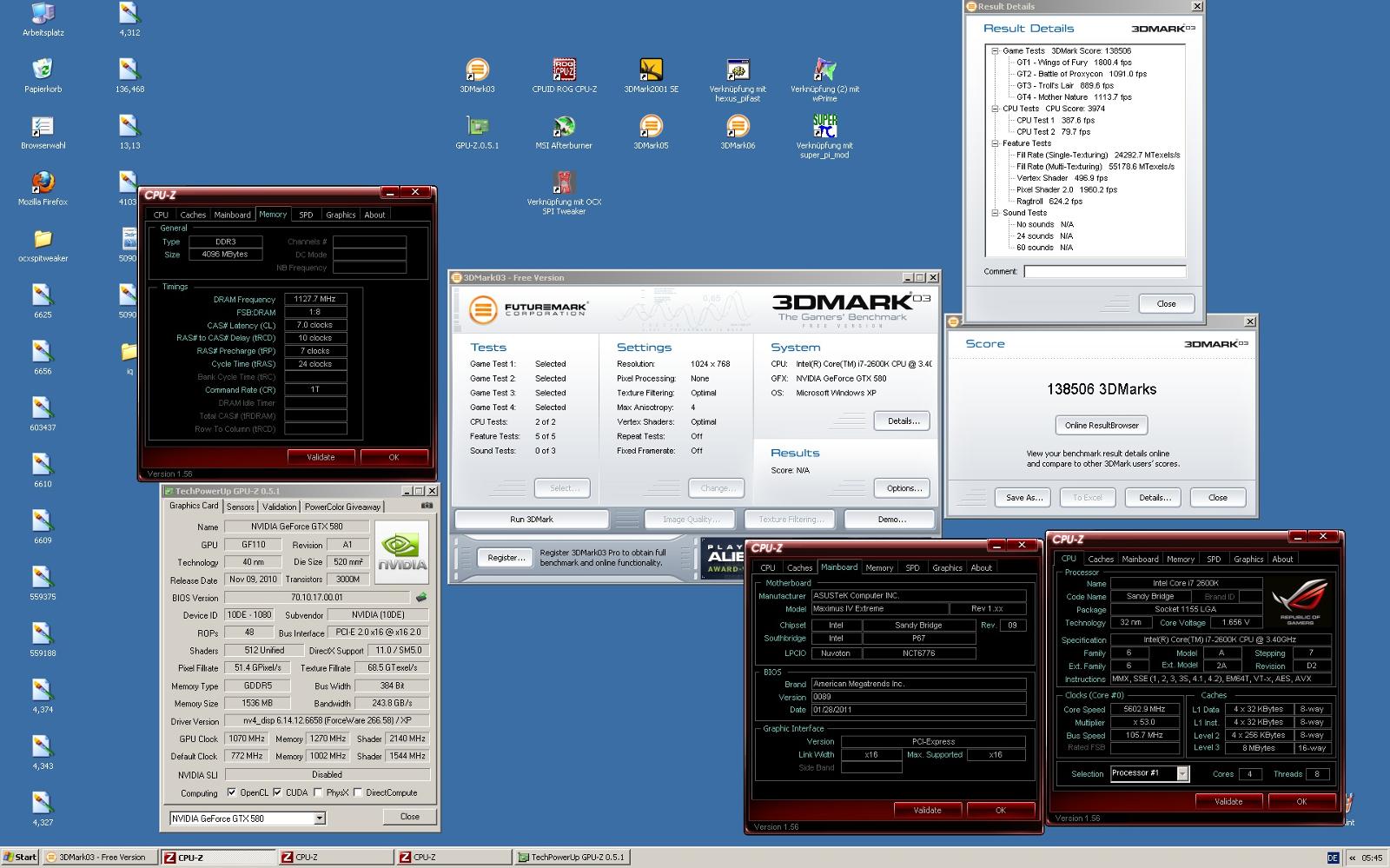1390x868 pixels.
Task: Open the hexus_pifast shortcut icon
Action: click(x=738, y=70)
